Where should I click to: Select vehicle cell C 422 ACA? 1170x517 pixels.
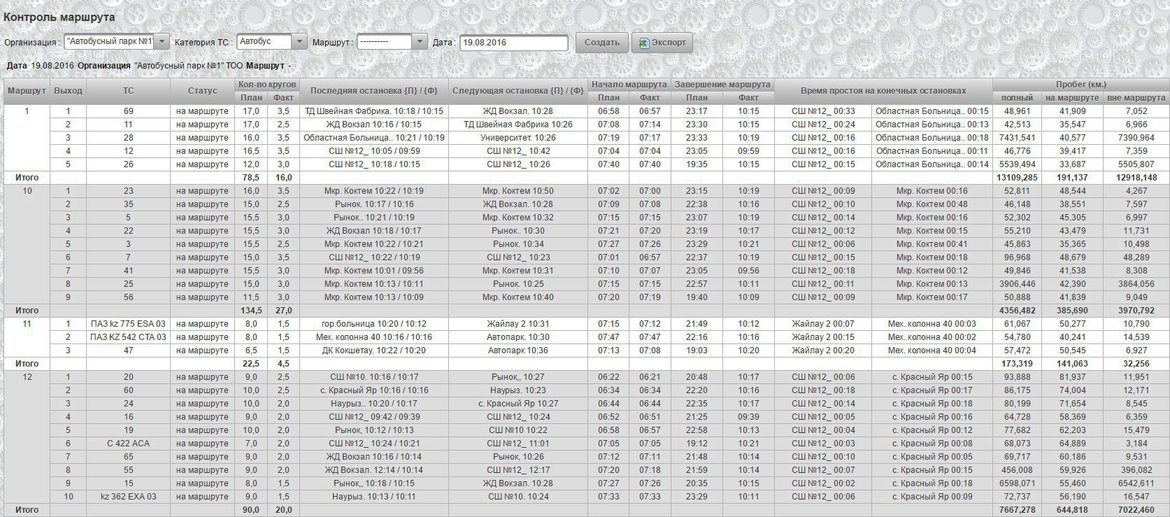pyautogui.click(x=128, y=442)
